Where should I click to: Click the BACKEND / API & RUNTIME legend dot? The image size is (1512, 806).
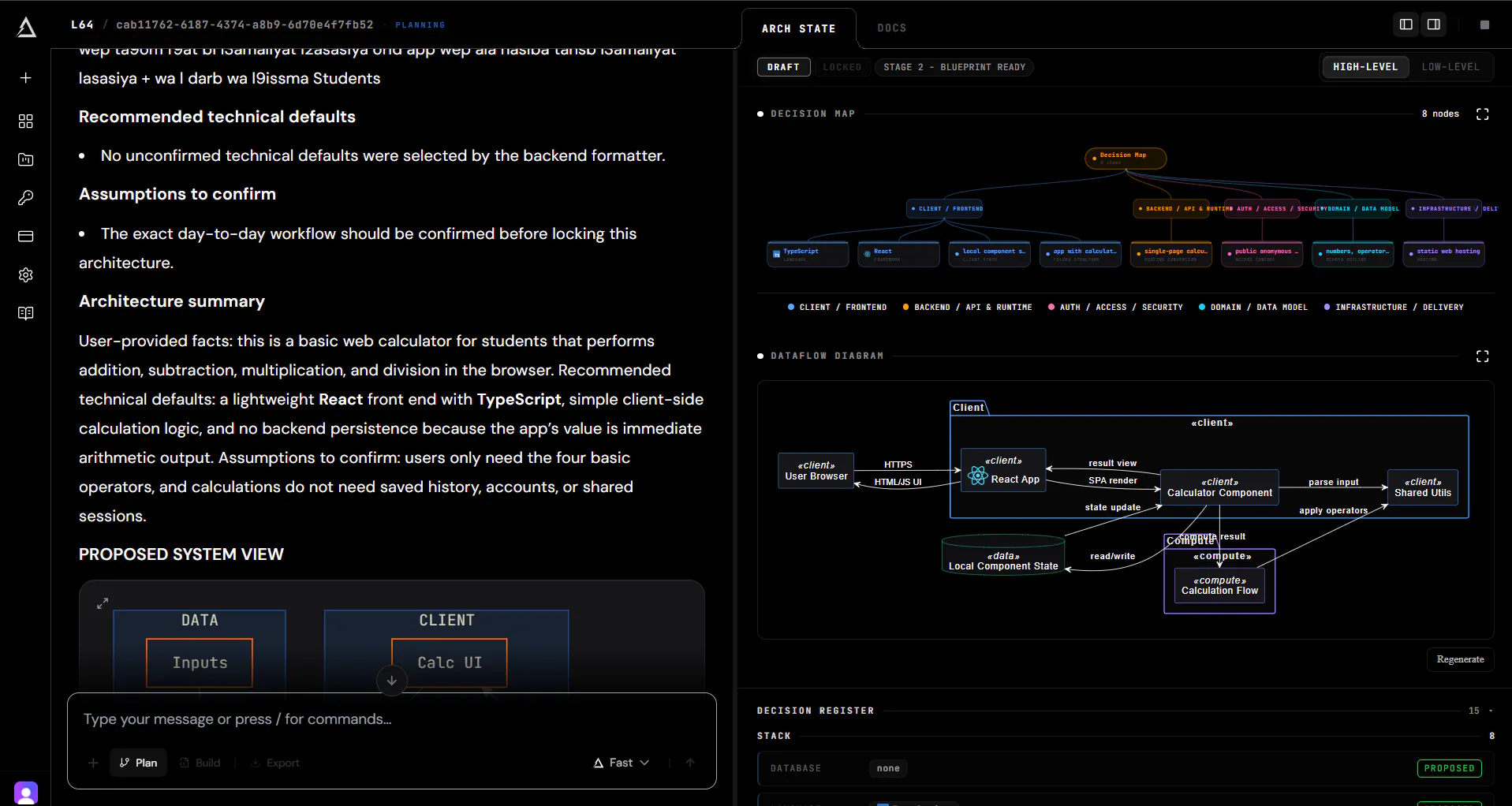click(905, 307)
